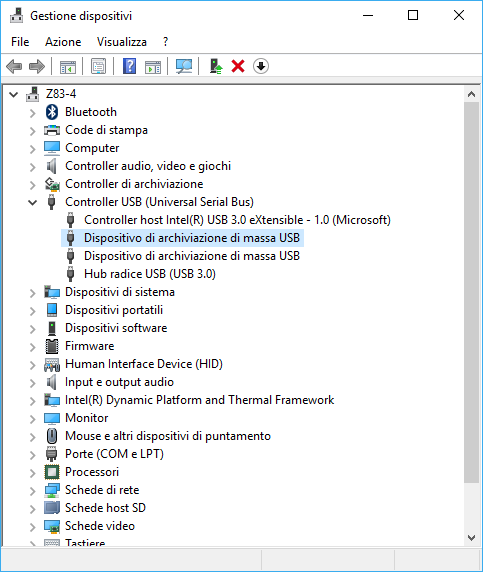Toggle the action pane toolbar icon

coord(153,66)
